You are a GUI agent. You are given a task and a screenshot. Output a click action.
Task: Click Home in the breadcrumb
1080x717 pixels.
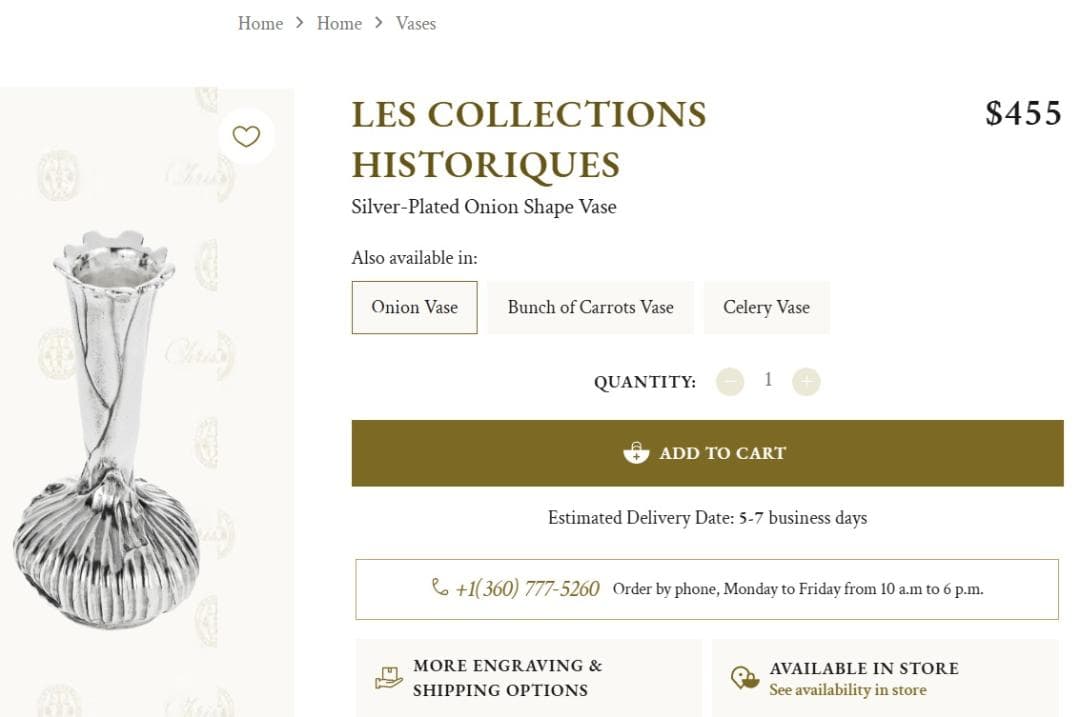coord(260,23)
